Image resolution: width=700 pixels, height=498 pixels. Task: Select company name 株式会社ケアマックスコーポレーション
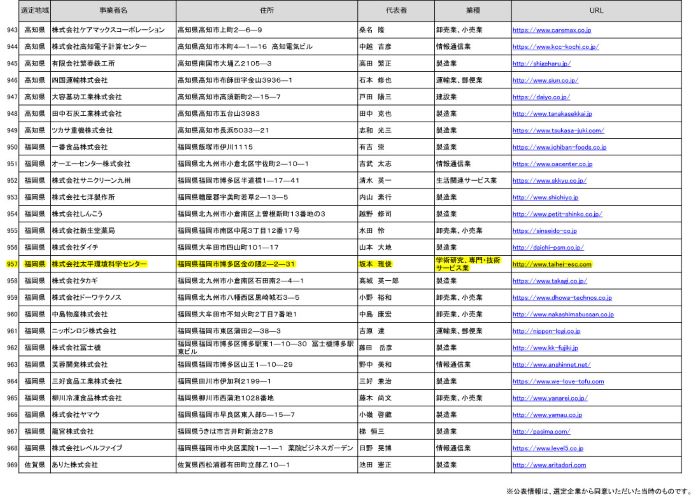tap(108, 30)
